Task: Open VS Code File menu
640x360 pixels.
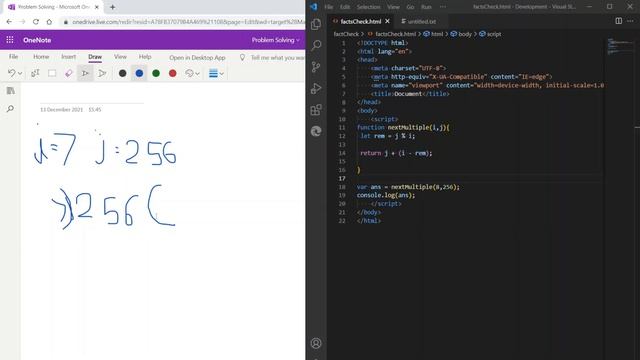Action: click(329, 7)
